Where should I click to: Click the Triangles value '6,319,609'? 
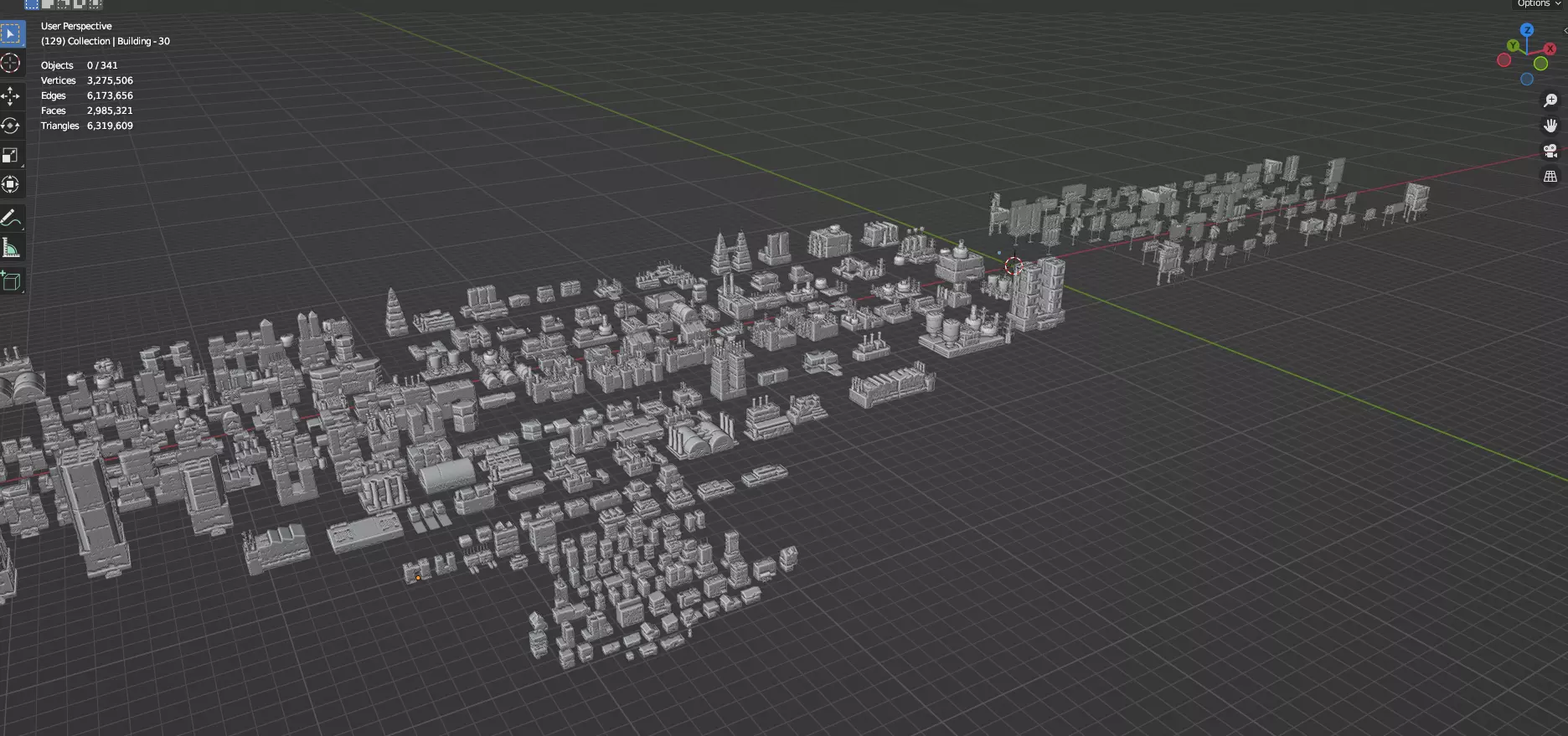(x=110, y=126)
